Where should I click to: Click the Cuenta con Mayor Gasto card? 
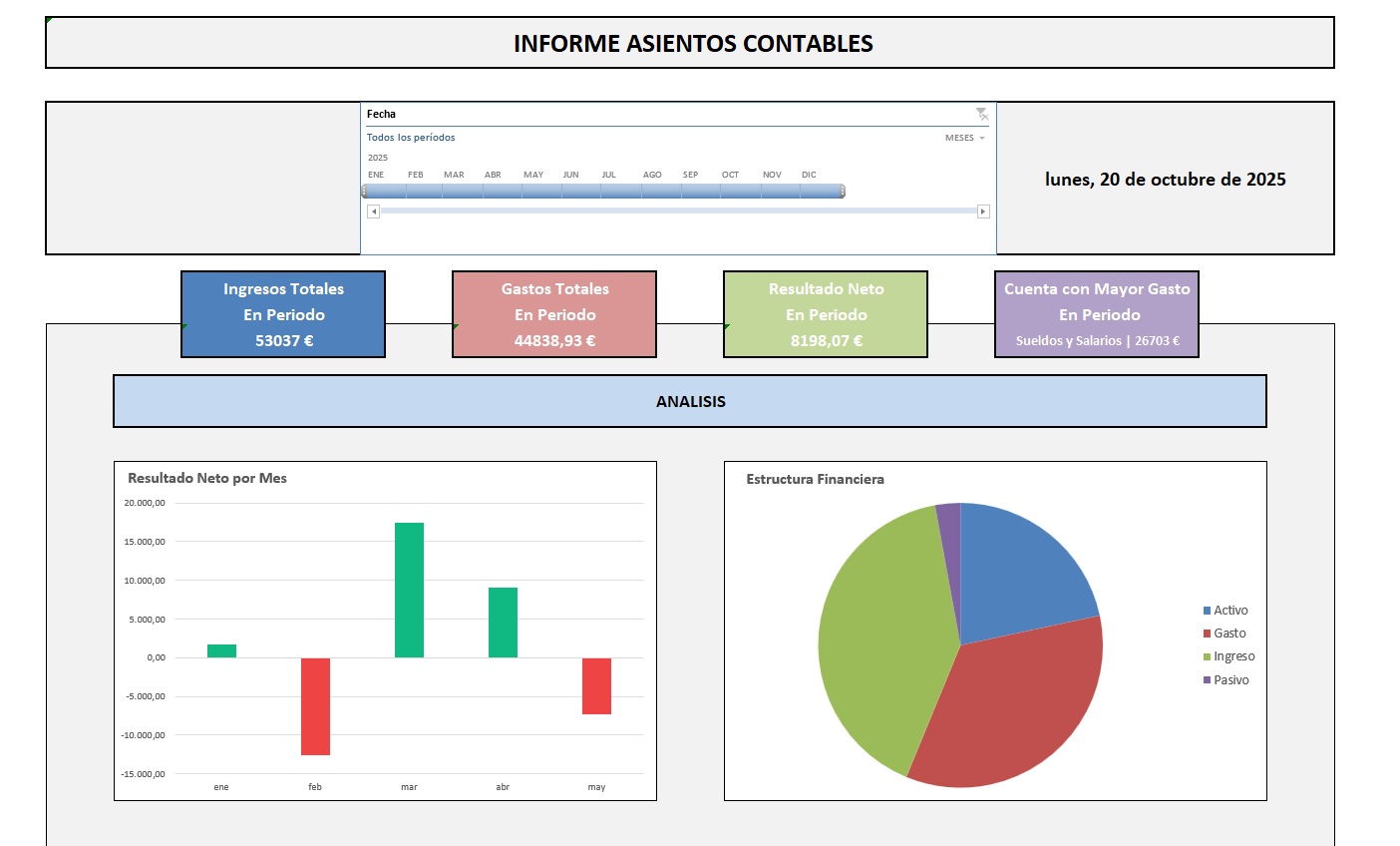1096,313
